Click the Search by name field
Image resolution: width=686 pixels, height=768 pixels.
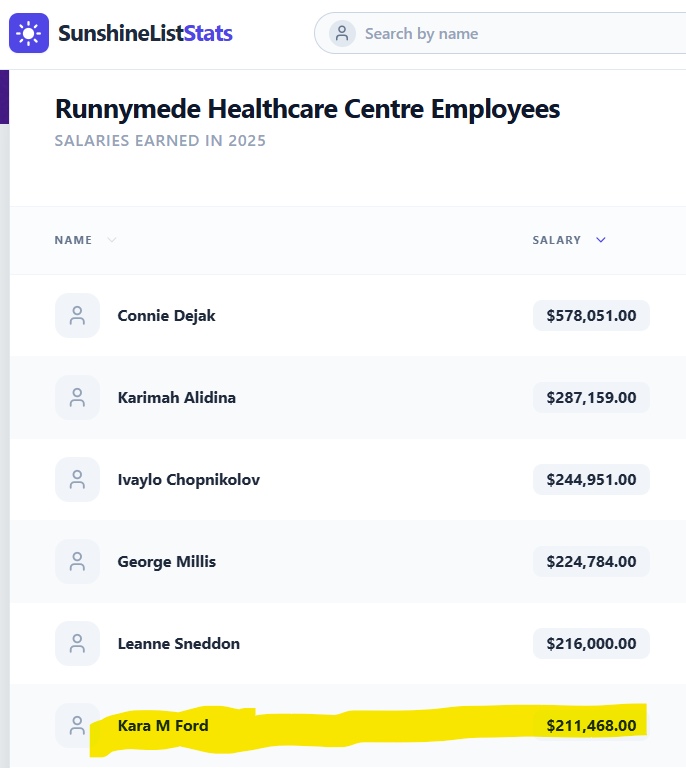[x=499, y=33]
